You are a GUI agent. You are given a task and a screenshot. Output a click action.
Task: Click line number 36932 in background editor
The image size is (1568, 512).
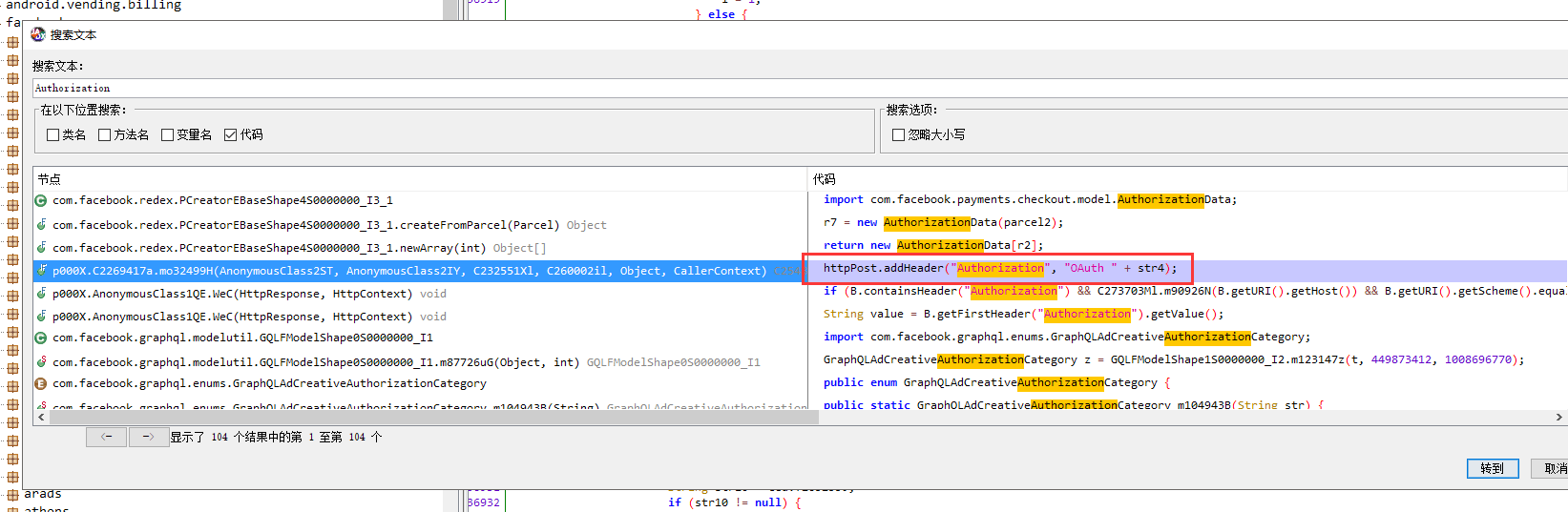coord(484,502)
